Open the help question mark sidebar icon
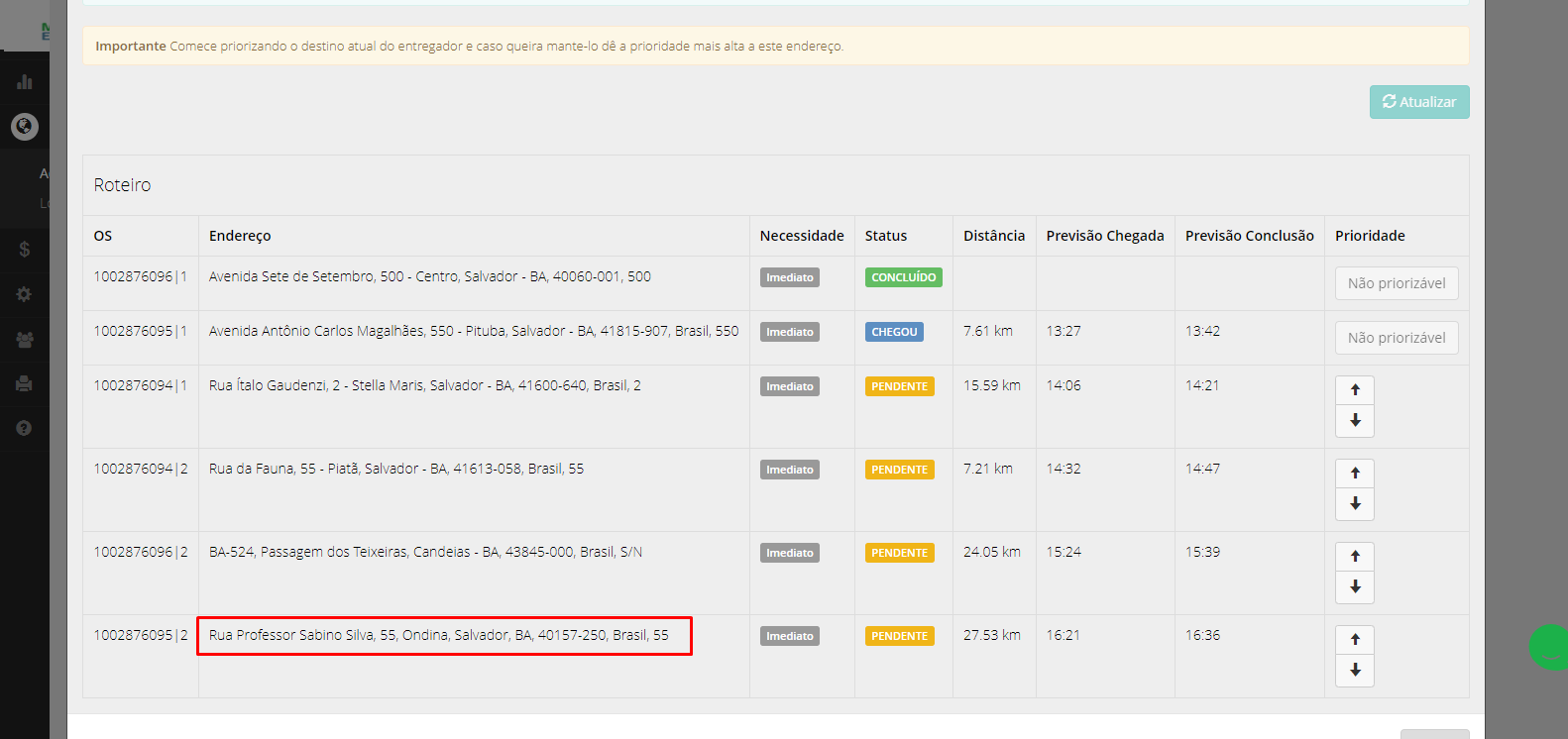1568x739 pixels. (25, 428)
